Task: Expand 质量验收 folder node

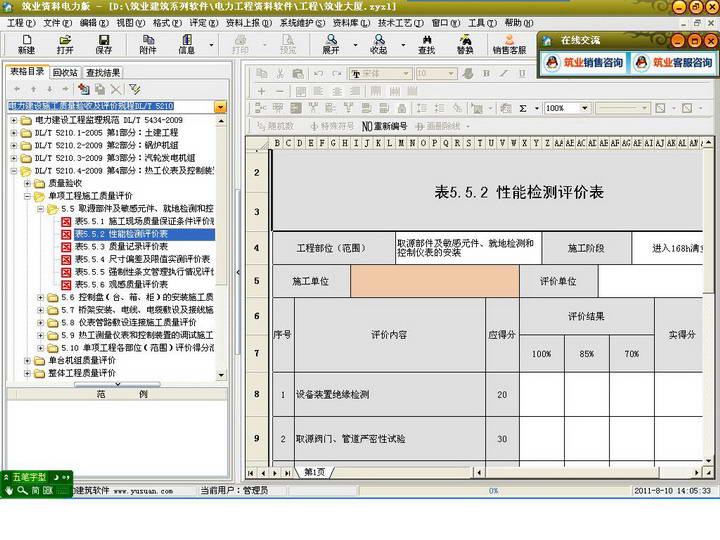Action: (x=27, y=183)
